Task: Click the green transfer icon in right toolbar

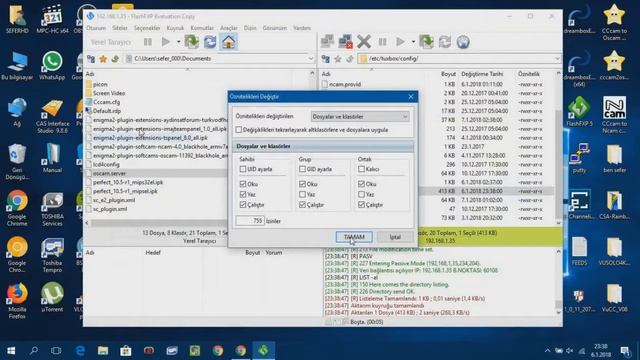Action: pyautogui.click(x=426, y=42)
